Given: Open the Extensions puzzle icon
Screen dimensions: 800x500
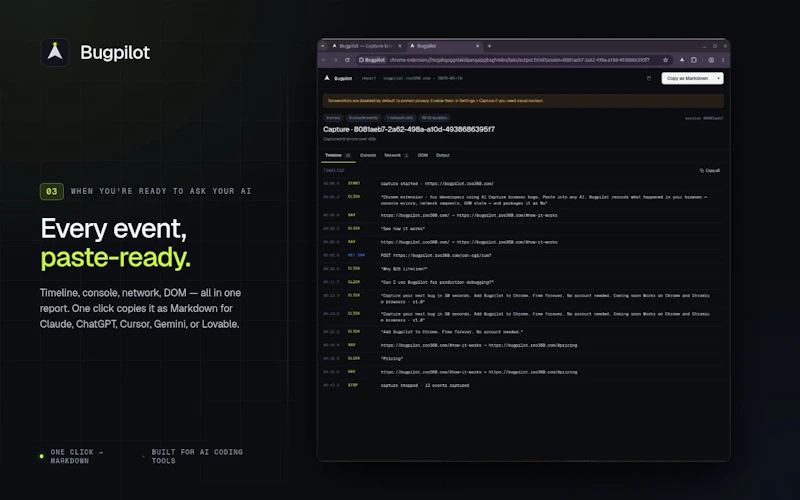Looking at the screenshot, I should point(694,60).
